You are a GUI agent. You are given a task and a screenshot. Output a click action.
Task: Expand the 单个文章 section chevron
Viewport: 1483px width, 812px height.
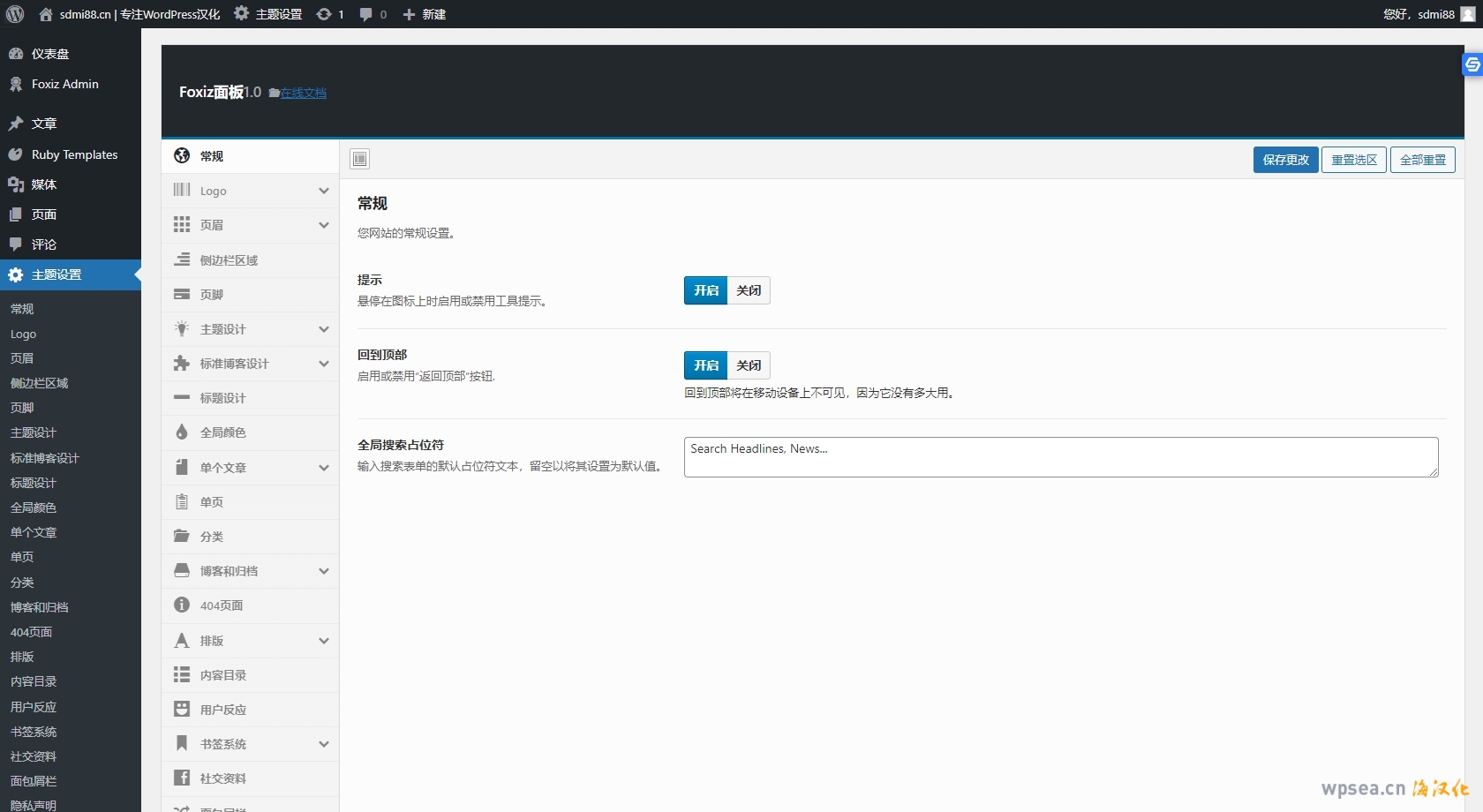(324, 468)
